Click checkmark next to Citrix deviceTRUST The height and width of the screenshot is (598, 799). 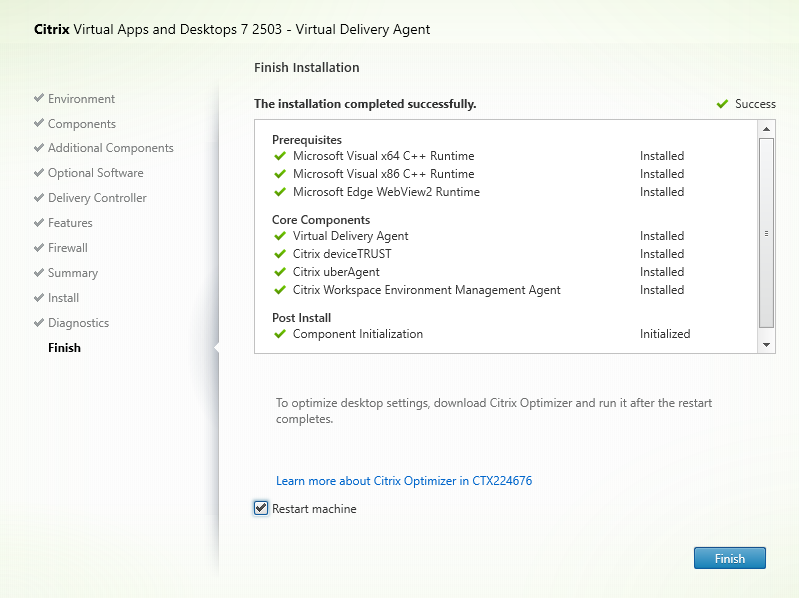280,254
